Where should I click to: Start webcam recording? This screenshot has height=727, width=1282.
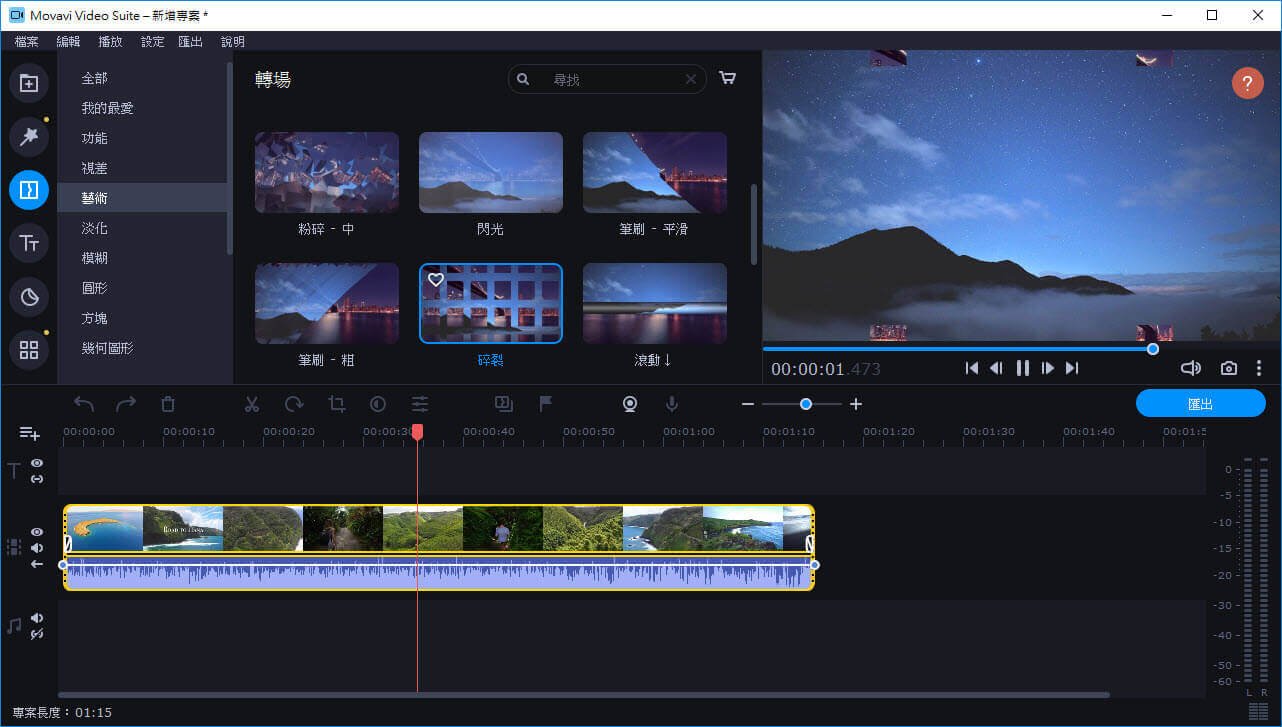pyautogui.click(x=630, y=404)
